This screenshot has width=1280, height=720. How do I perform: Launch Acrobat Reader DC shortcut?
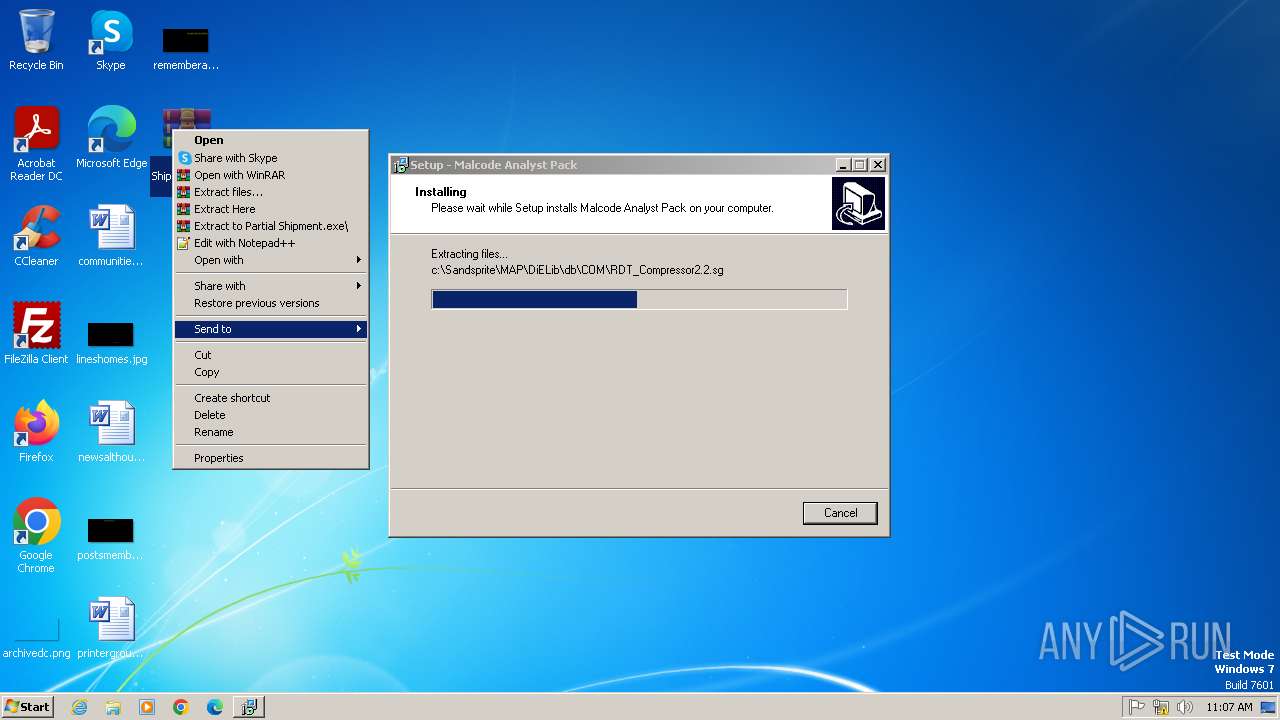pyautogui.click(x=36, y=144)
